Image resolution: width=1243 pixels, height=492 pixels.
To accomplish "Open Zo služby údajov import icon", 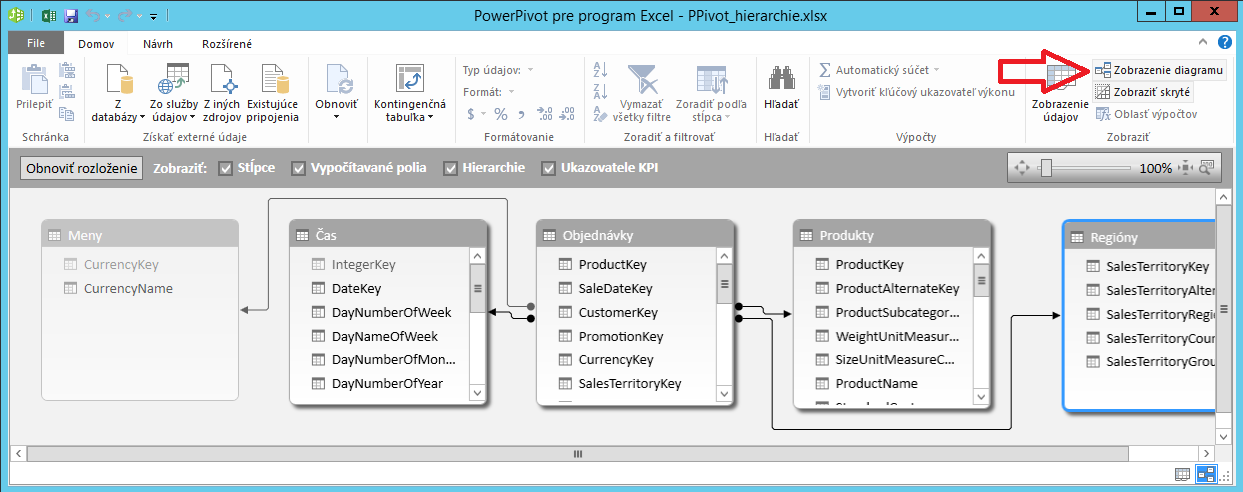I will pyautogui.click(x=173, y=79).
